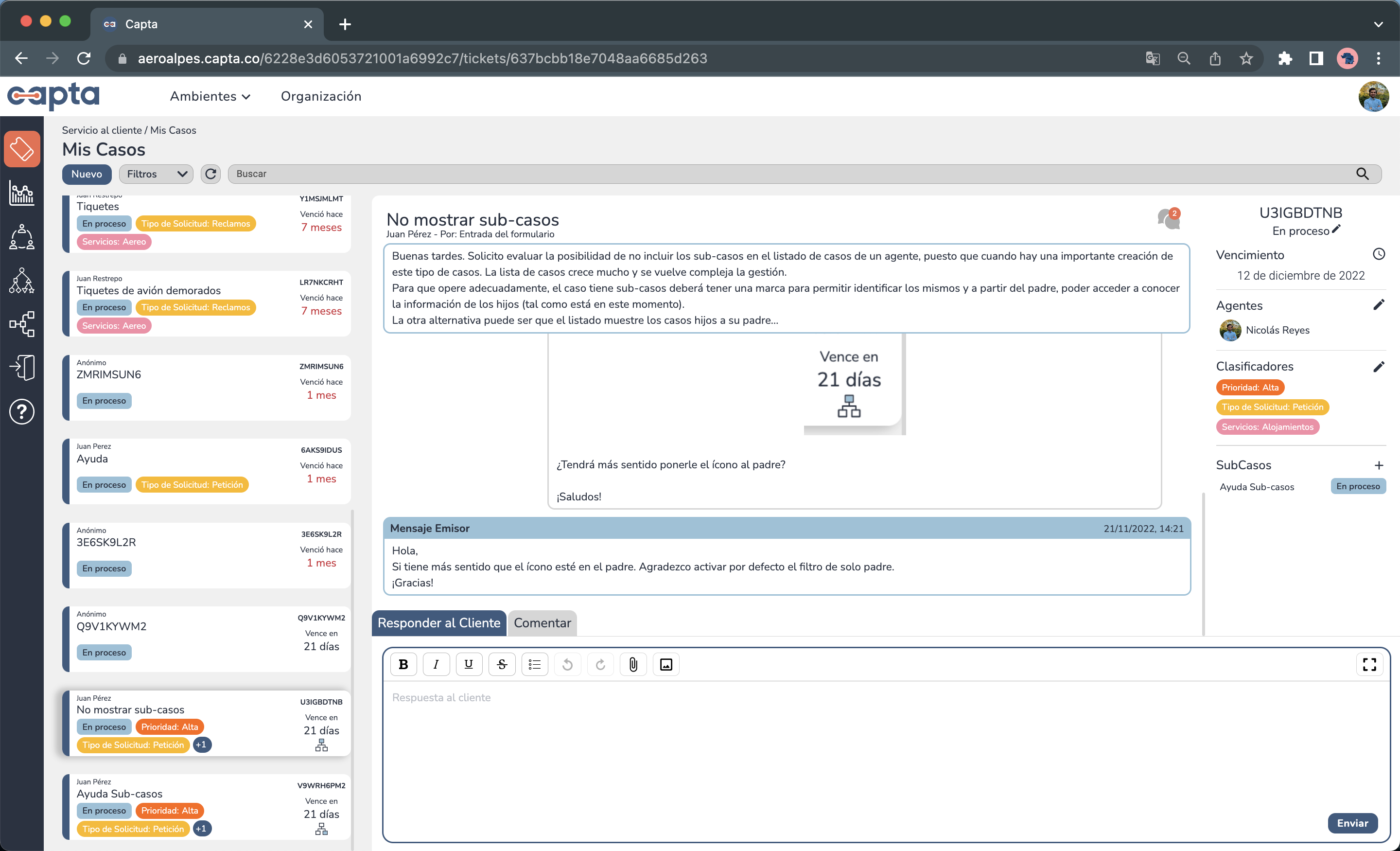Image resolution: width=1400 pixels, height=851 pixels.
Task: Click the refresh cases list icon
Action: click(x=211, y=174)
